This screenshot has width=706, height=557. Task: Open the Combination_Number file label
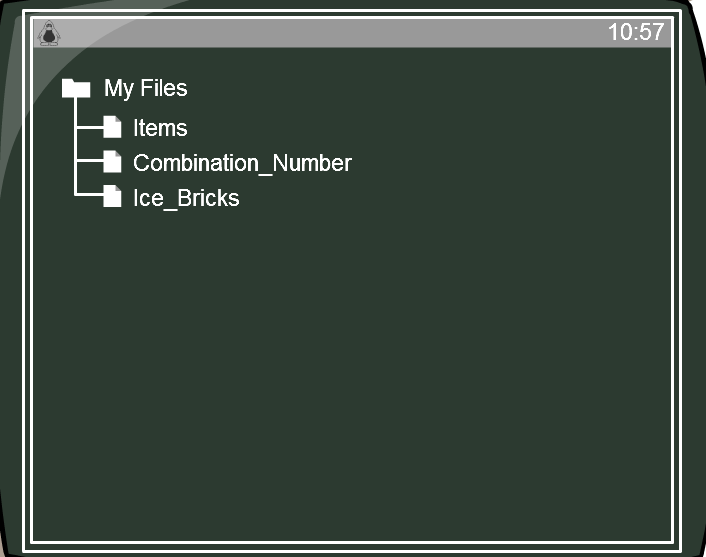242,163
